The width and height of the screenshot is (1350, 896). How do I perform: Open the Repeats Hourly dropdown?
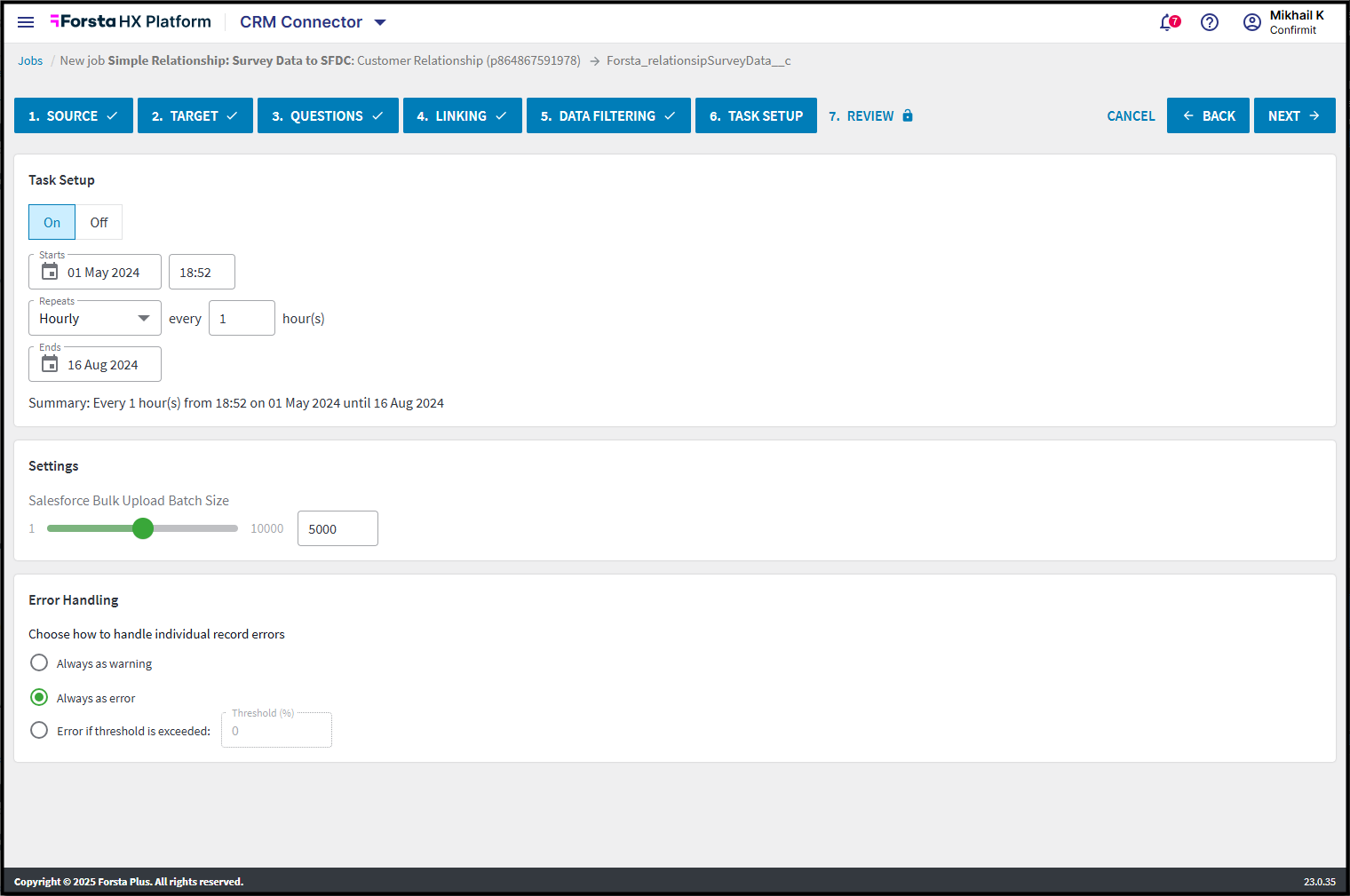[95, 318]
